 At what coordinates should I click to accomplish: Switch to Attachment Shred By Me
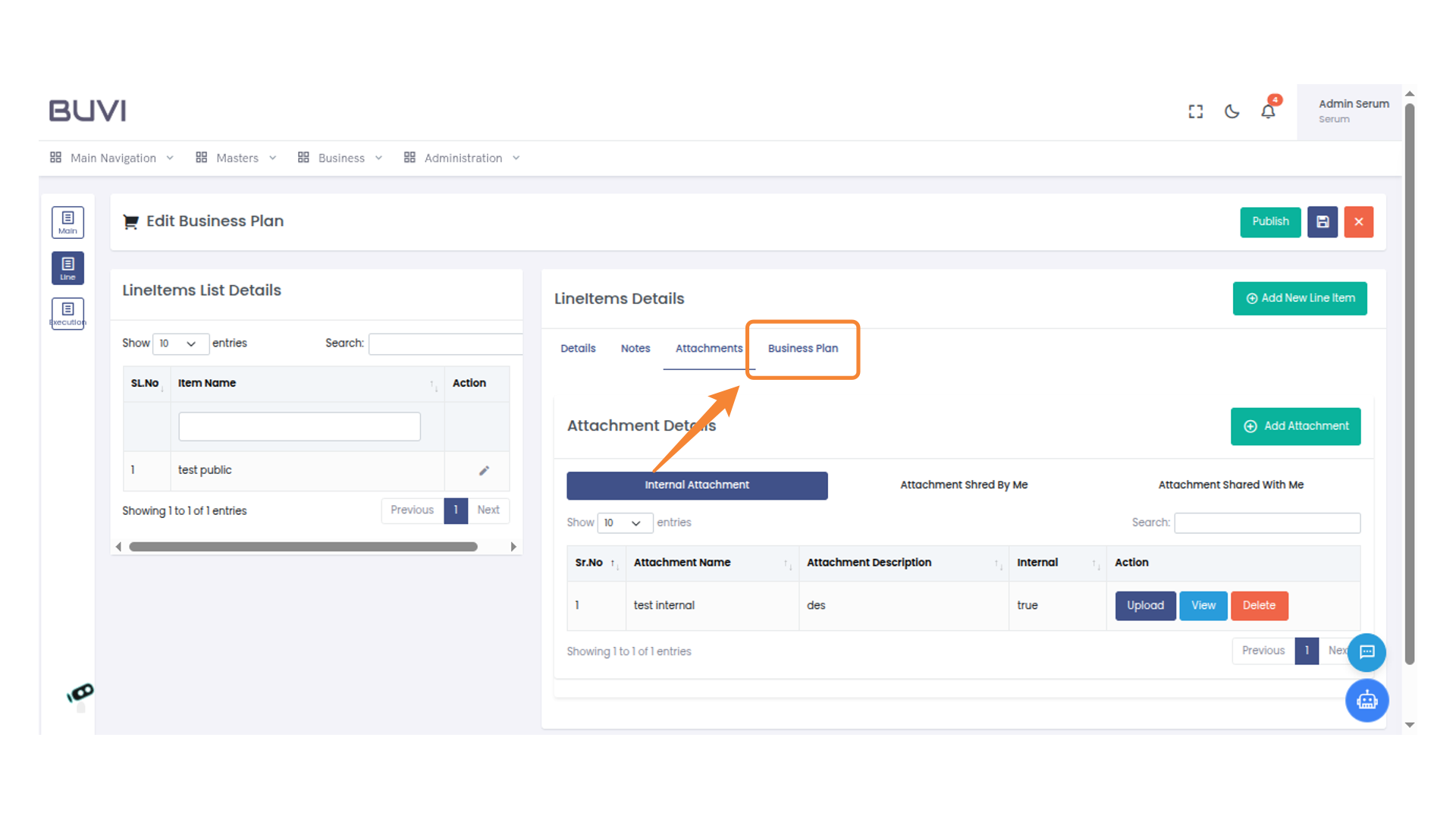coord(963,485)
